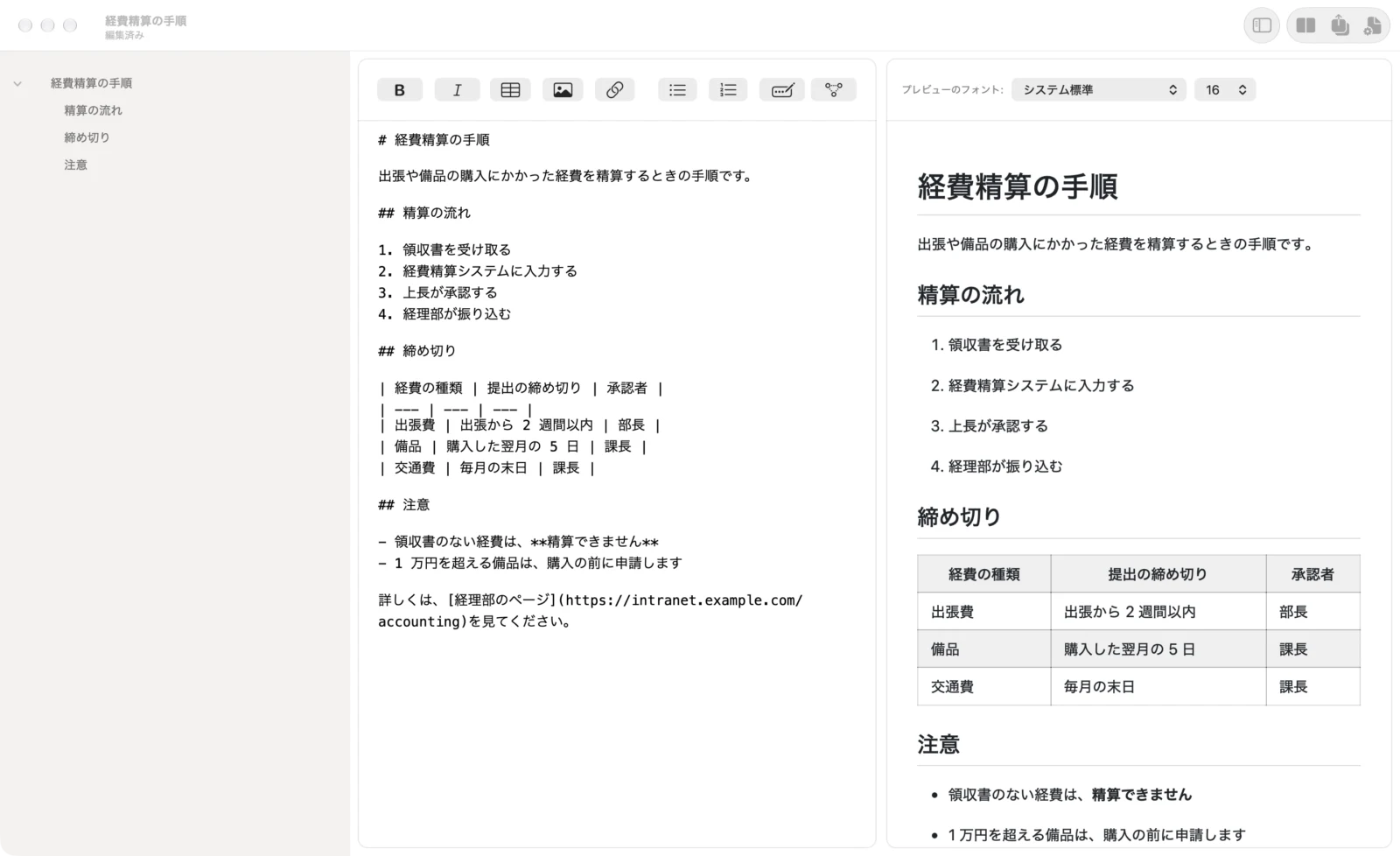1400x856 pixels.
Task: Insert an image using the picture icon
Action: click(563, 89)
